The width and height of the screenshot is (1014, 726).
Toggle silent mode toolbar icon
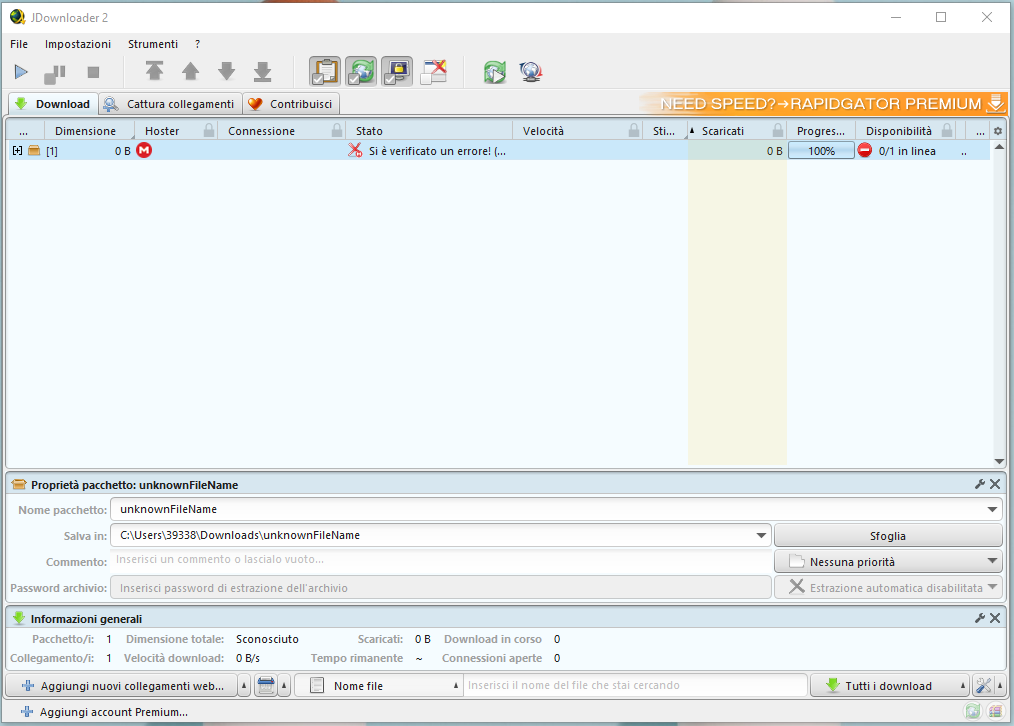[x=434, y=72]
